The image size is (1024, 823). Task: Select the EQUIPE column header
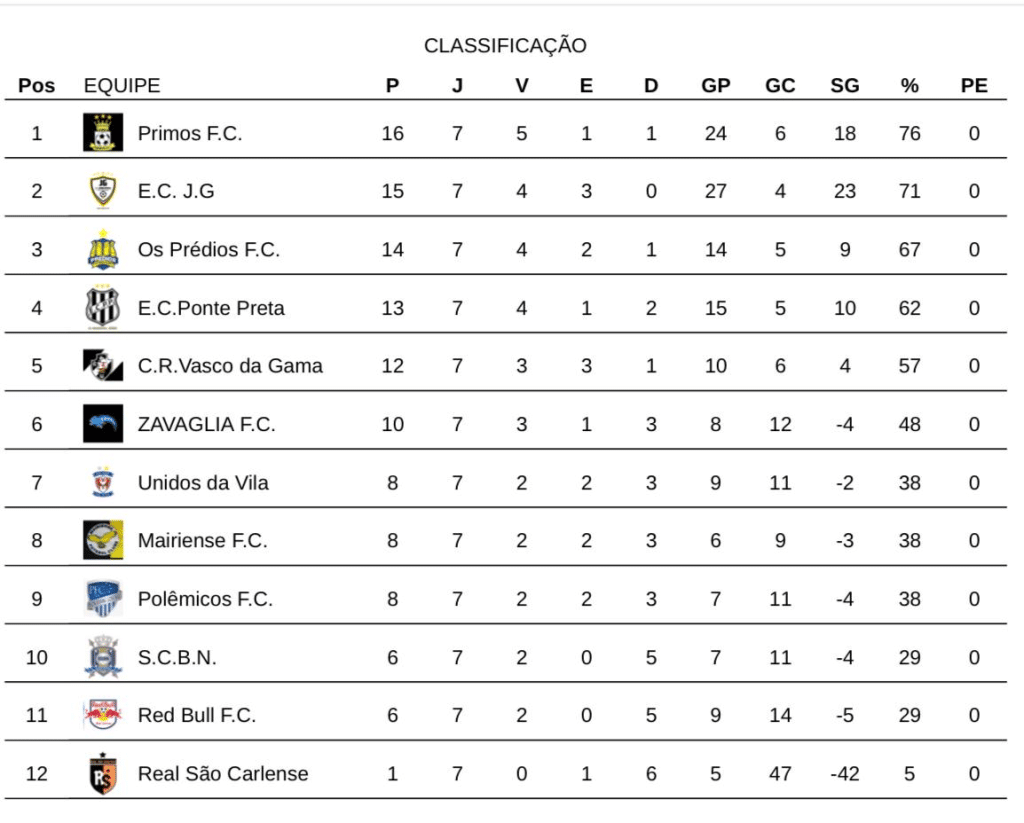[x=121, y=86]
